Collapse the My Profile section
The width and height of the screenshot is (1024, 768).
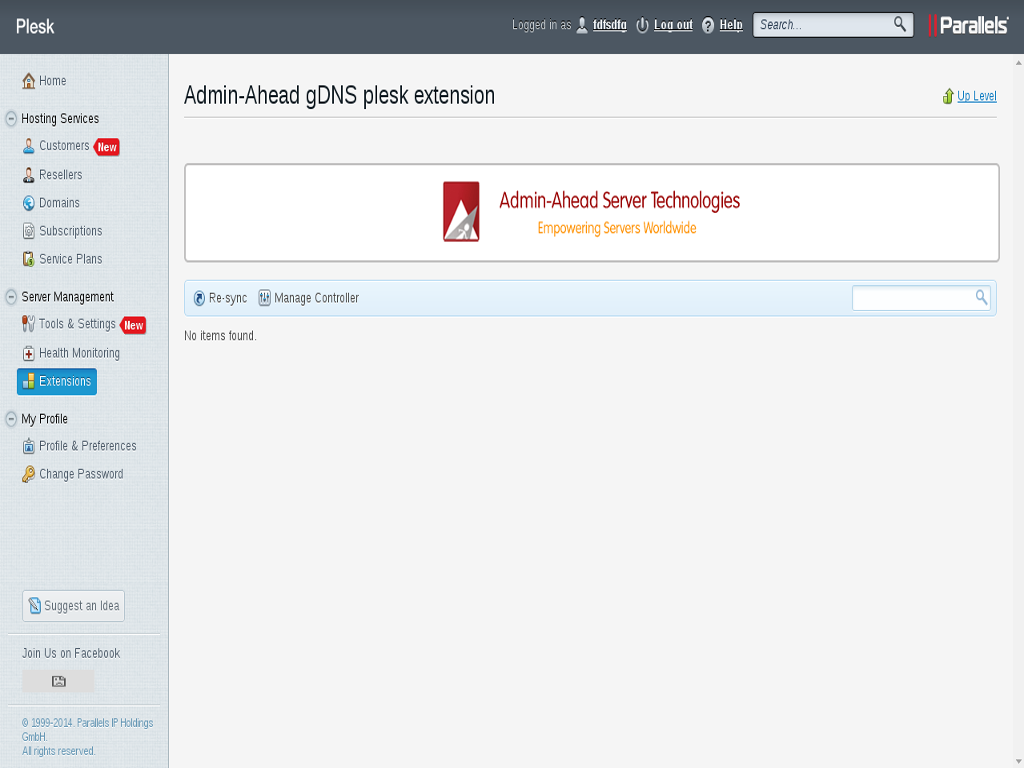tap(11, 419)
